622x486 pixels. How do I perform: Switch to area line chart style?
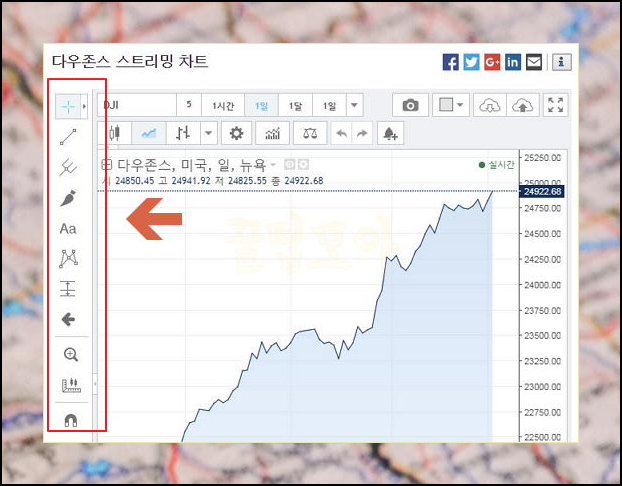(149, 133)
